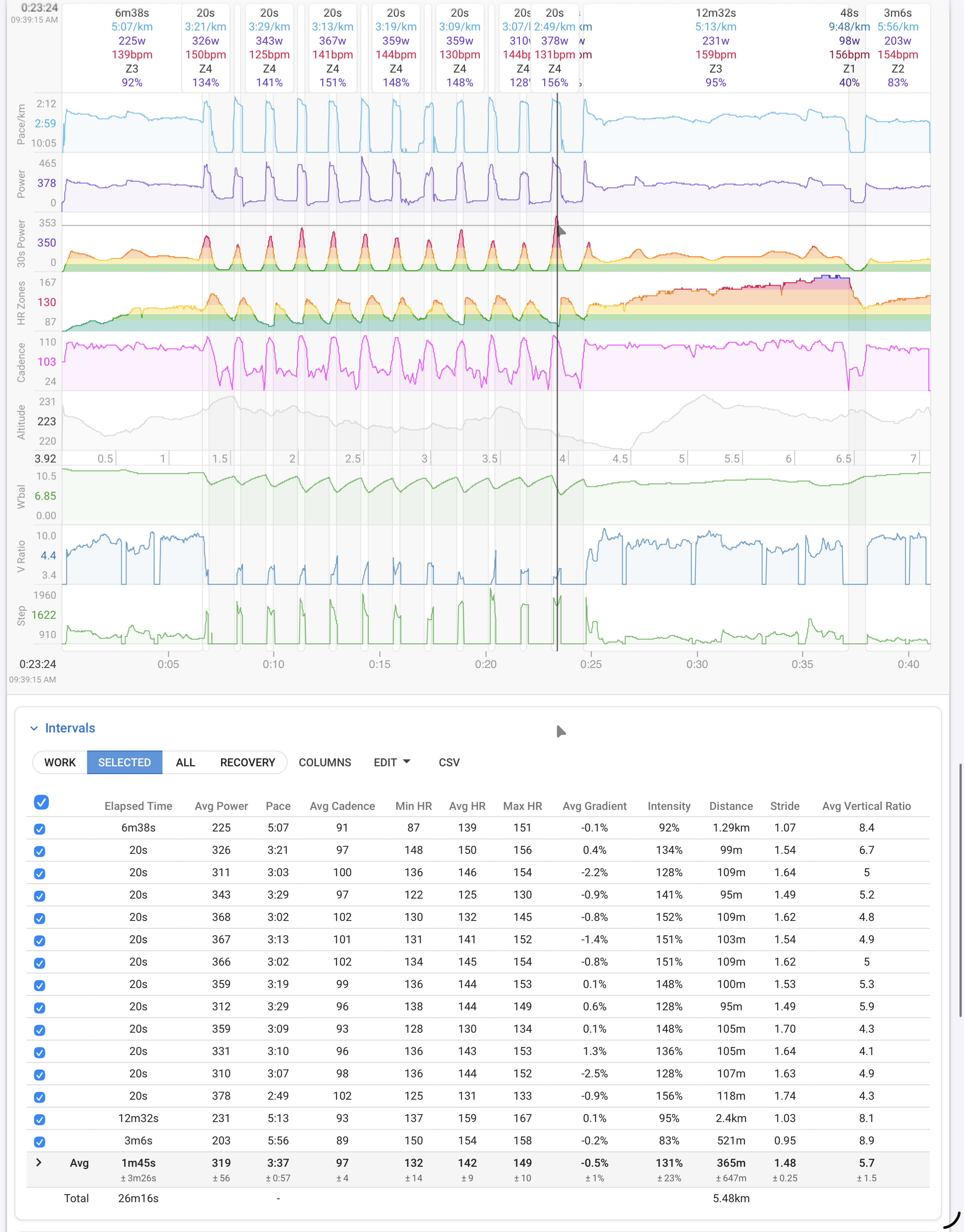Click the 2.4km distance cell
The height and width of the screenshot is (1232, 964).
(731, 1118)
